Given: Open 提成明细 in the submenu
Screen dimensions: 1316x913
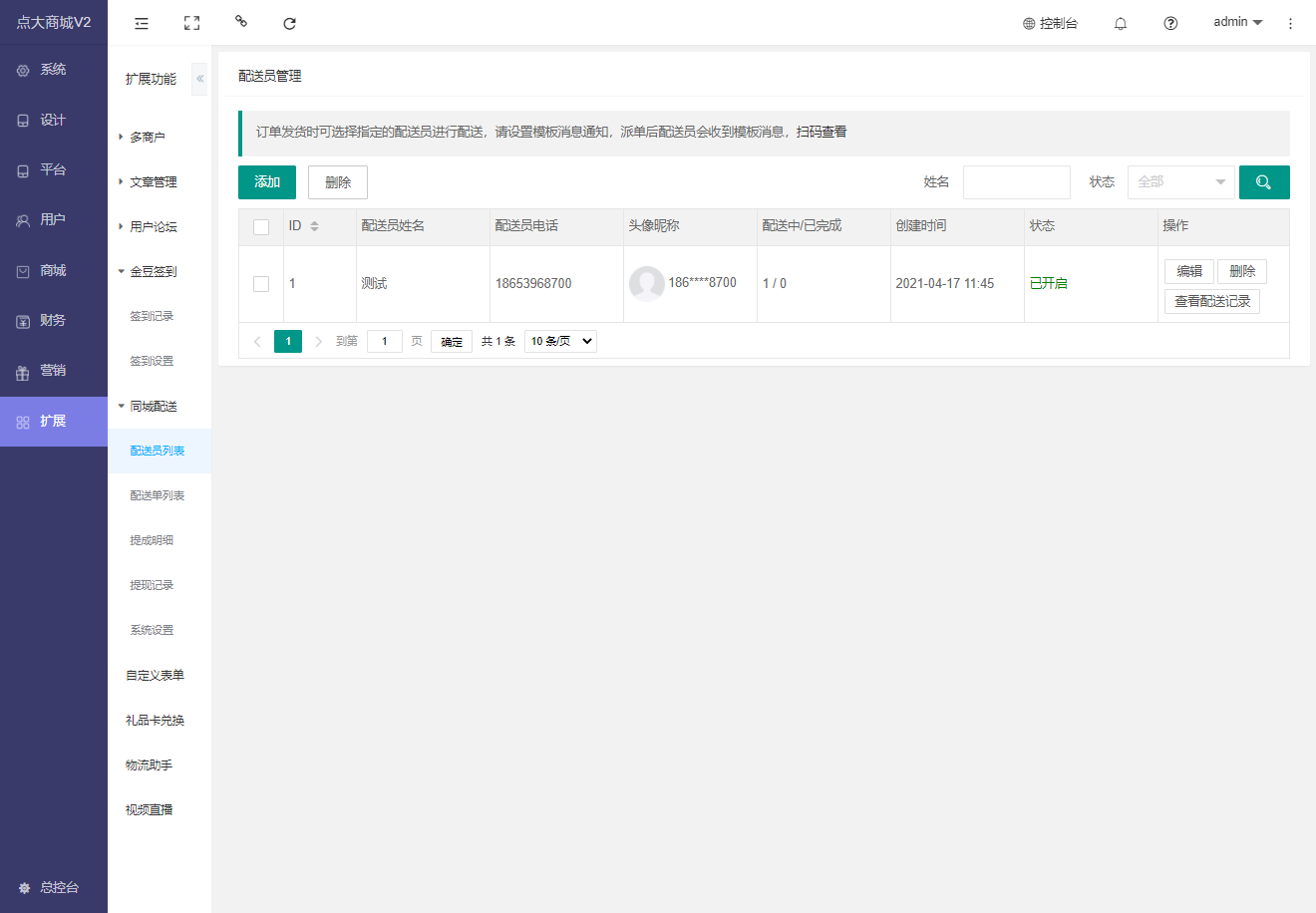Looking at the screenshot, I should click(152, 540).
